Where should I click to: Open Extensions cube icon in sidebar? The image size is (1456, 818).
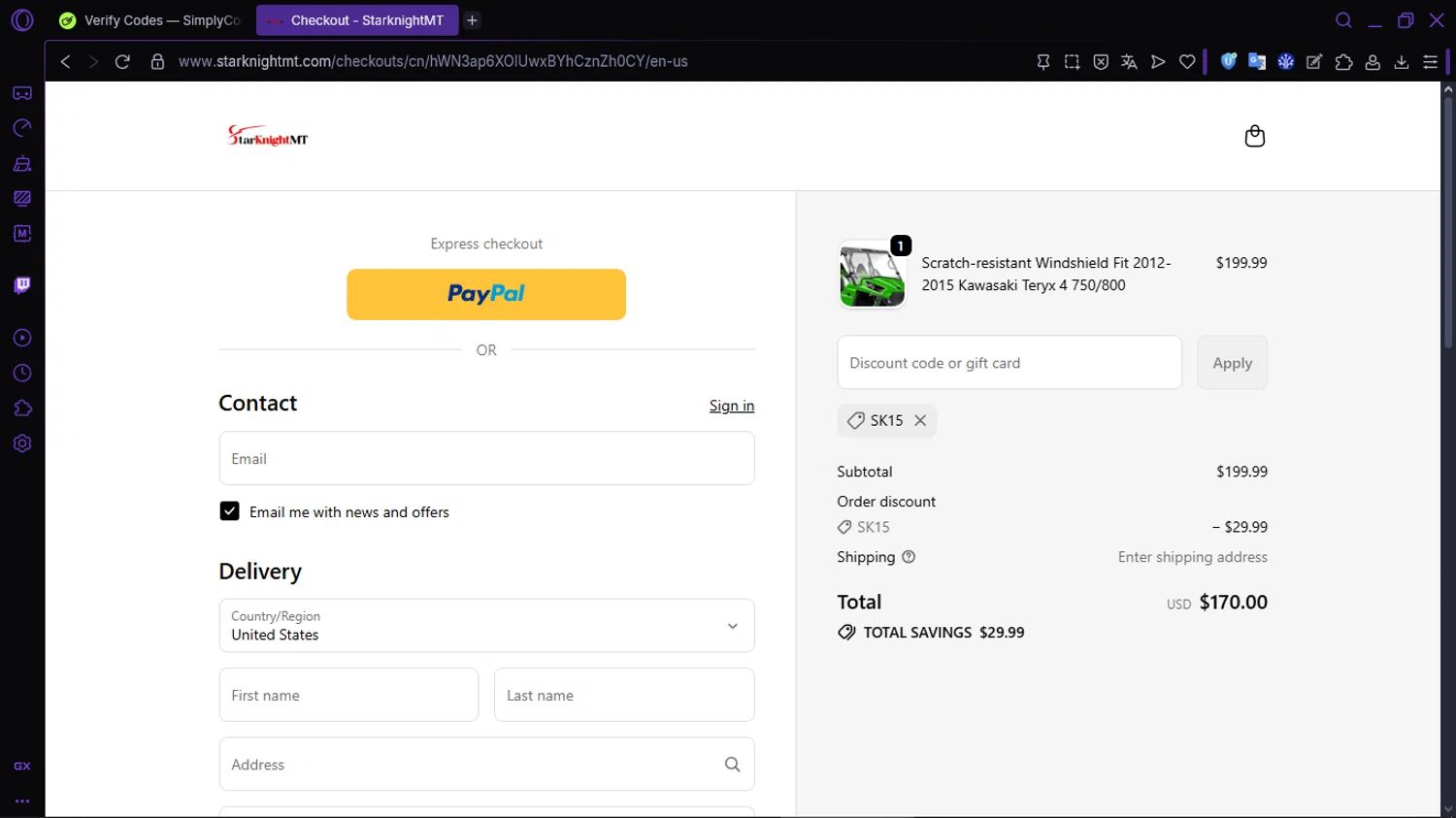[22, 409]
